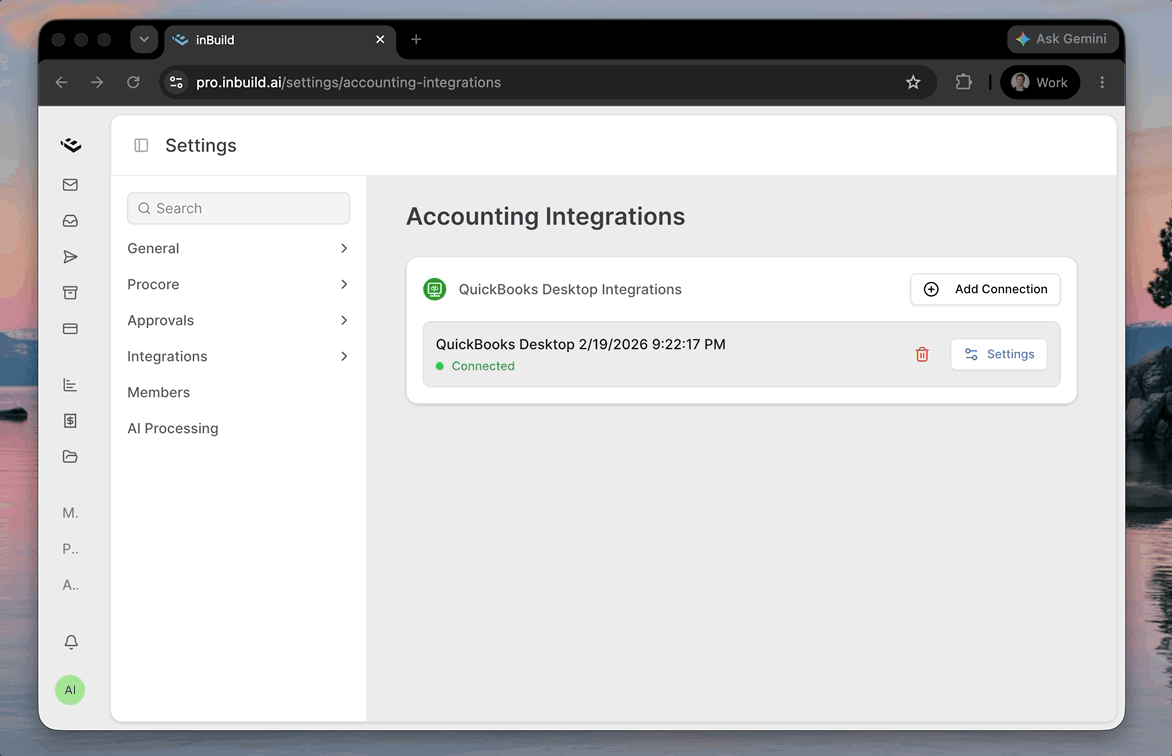The width and height of the screenshot is (1172, 756).
Task: Open Chrome three-dot menu
Action: [1102, 82]
